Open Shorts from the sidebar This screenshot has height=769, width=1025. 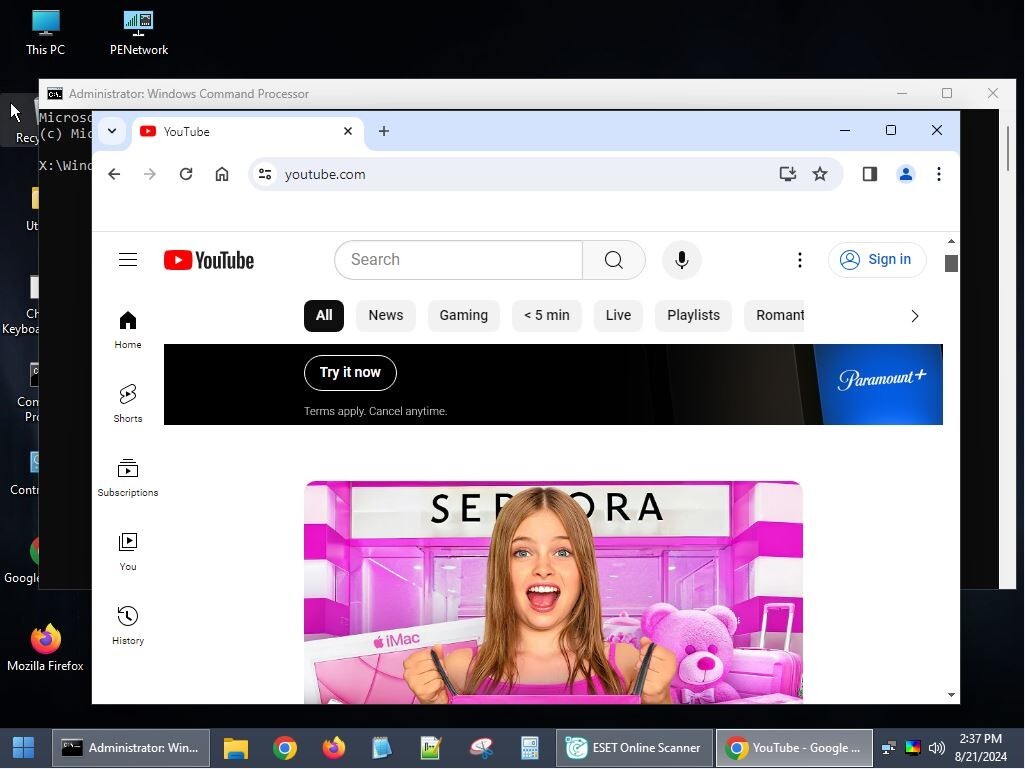[x=128, y=403]
